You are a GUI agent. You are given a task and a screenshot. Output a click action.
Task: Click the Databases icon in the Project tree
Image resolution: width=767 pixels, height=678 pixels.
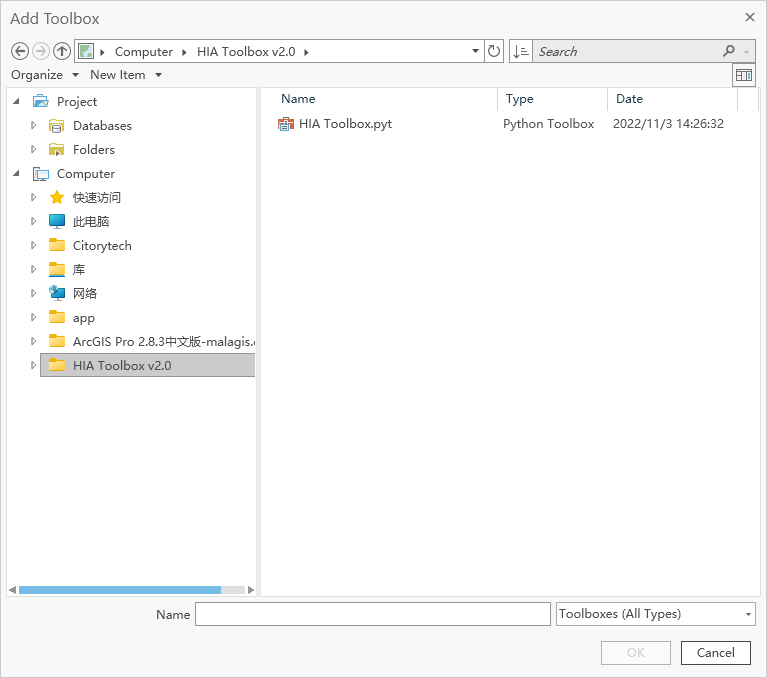click(57, 126)
